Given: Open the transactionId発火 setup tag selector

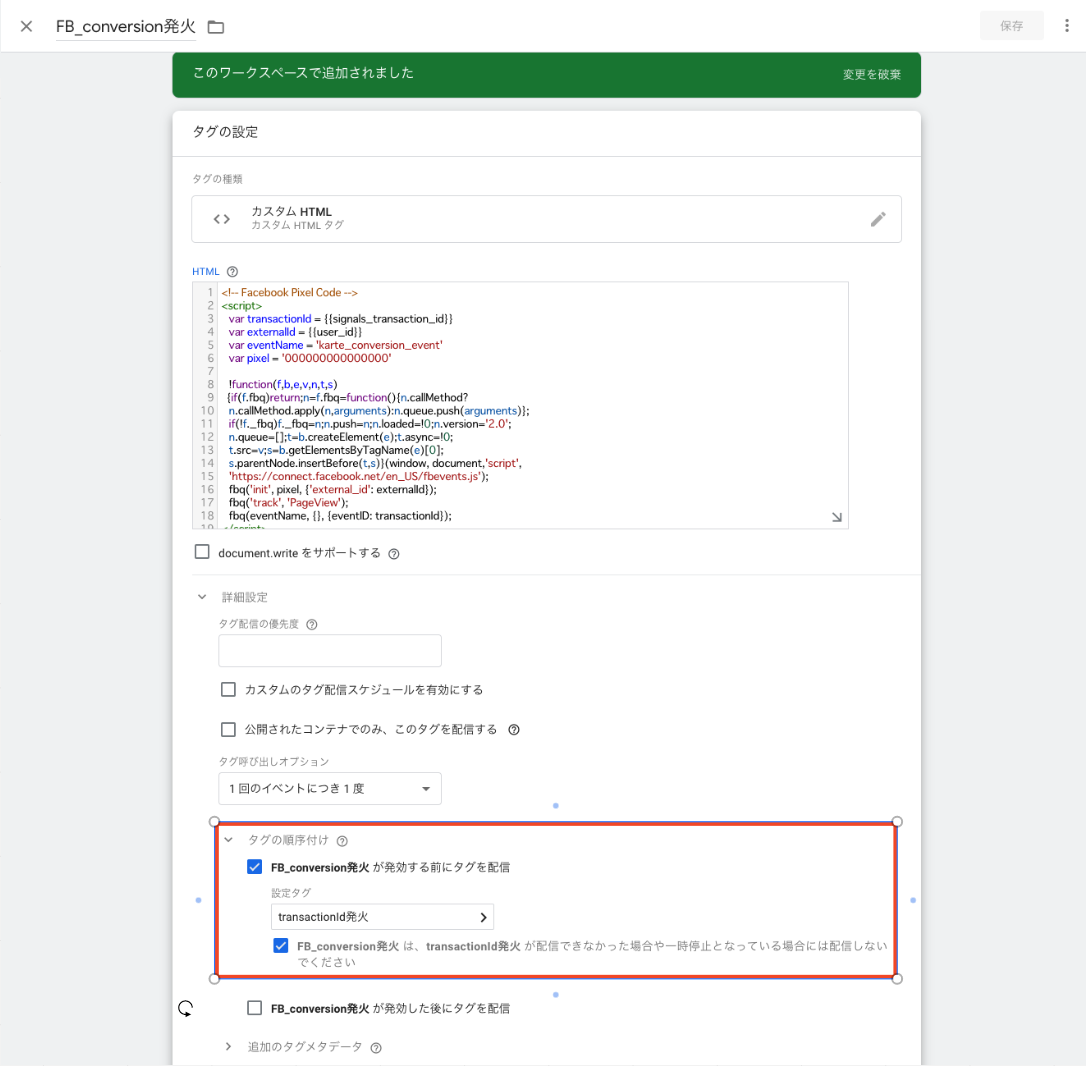Looking at the screenshot, I should (x=382, y=916).
